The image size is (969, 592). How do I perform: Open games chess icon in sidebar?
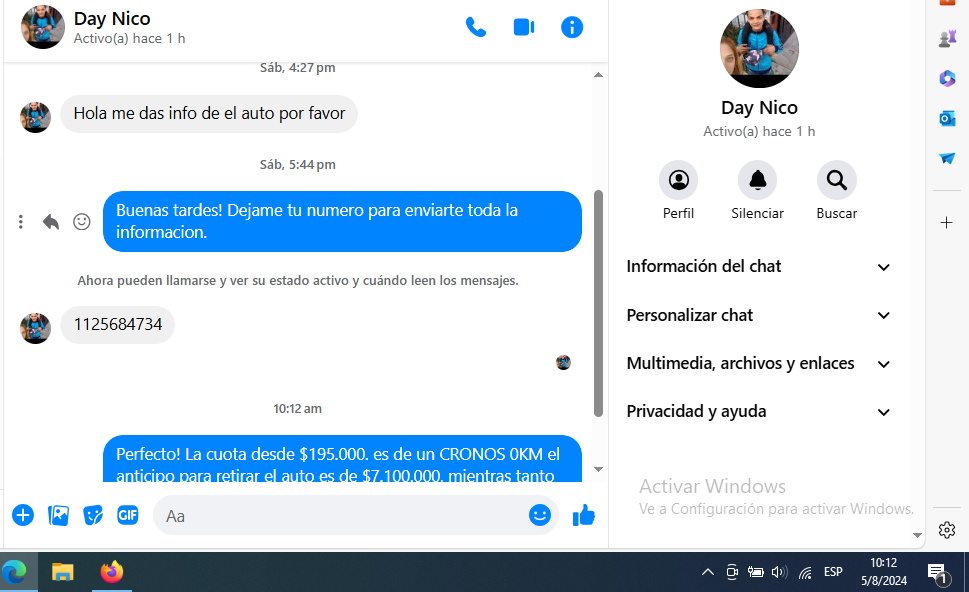(947, 39)
